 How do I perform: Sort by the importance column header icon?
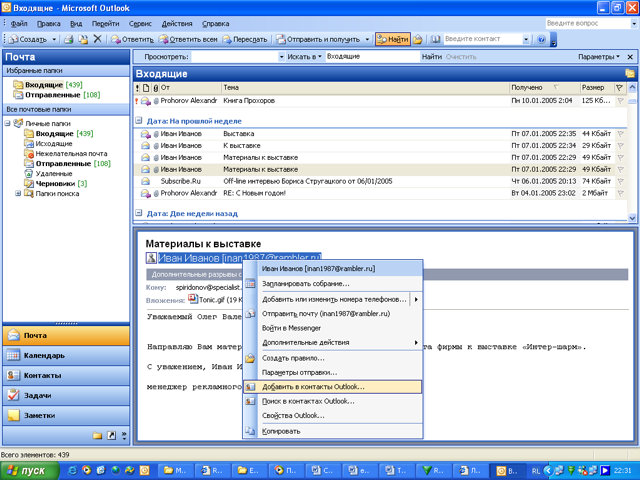137,87
